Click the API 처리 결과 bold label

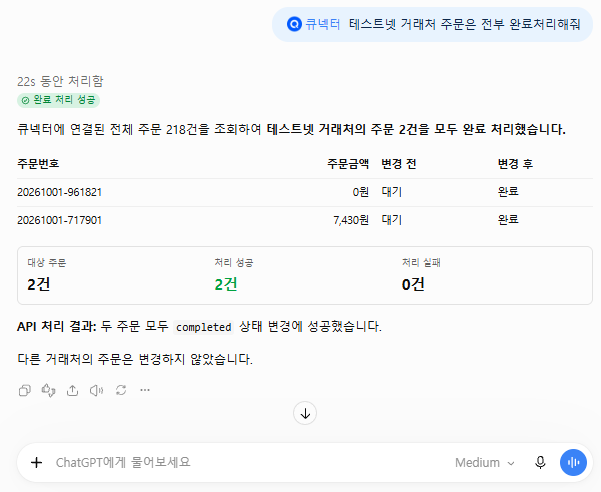tap(57, 327)
